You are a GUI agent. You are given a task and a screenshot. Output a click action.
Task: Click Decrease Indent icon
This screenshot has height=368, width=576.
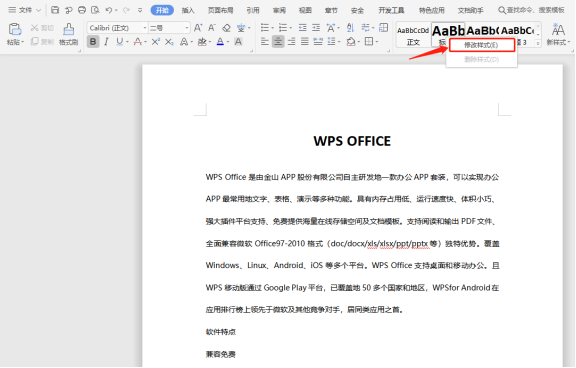pos(303,28)
